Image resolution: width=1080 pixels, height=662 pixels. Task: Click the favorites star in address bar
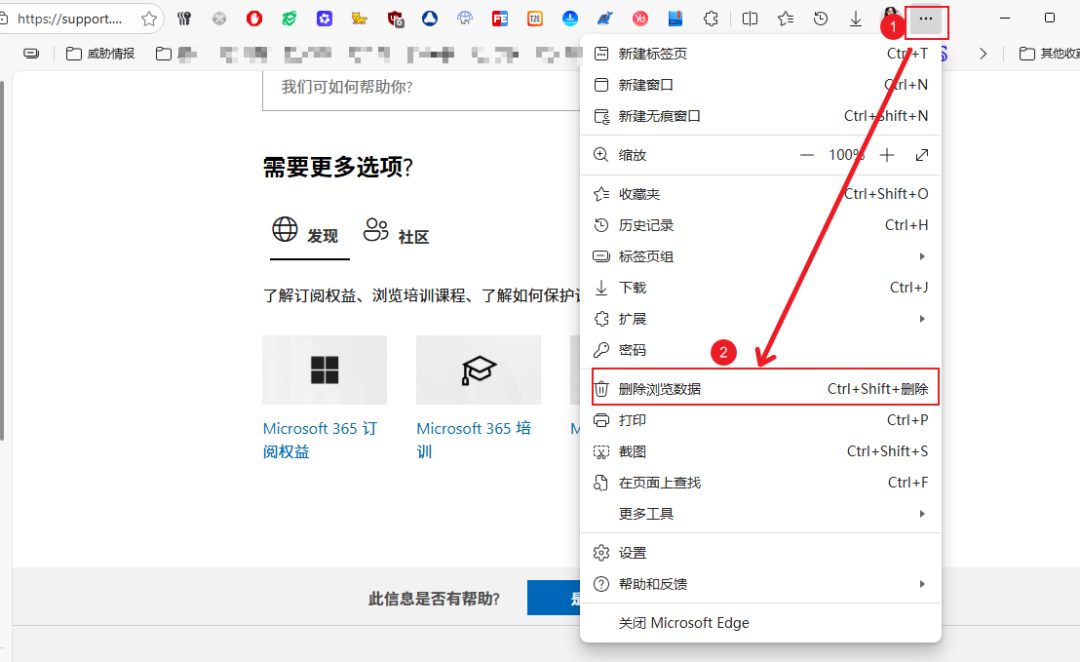(x=149, y=19)
